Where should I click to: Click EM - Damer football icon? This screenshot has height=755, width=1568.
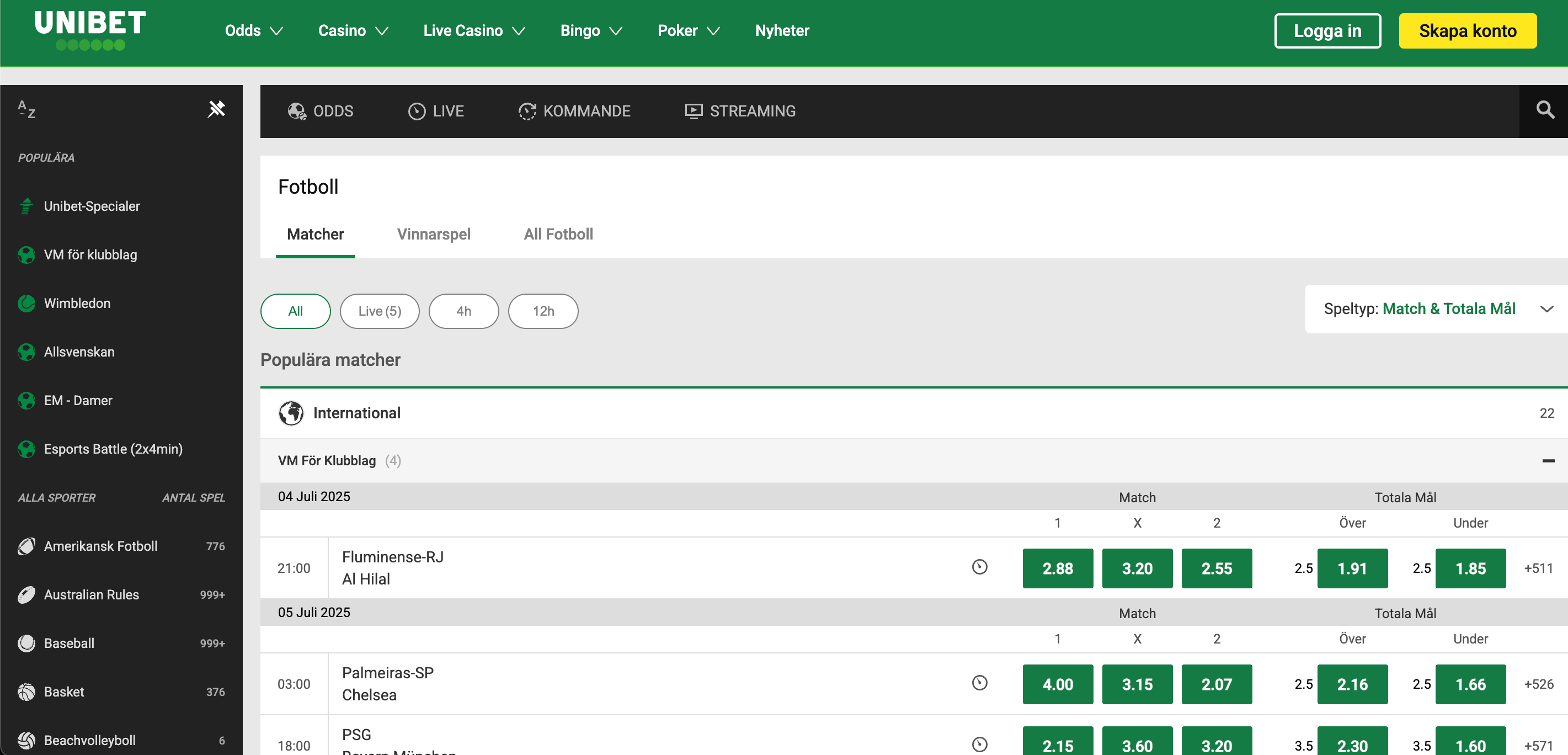[26, 401]
